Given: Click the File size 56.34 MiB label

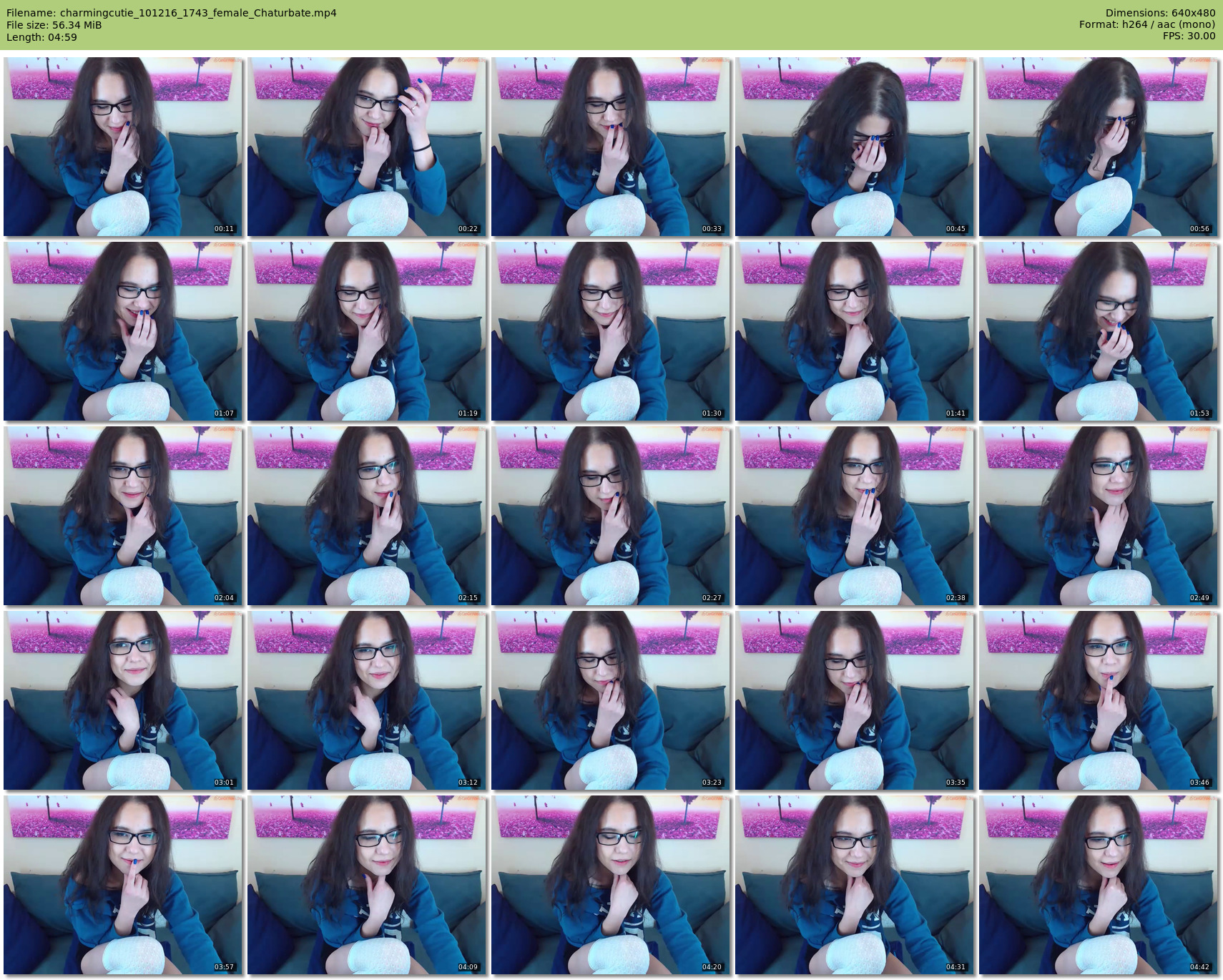Looking at the screenshot, I should pyautogui.click(x=54, y=25).
